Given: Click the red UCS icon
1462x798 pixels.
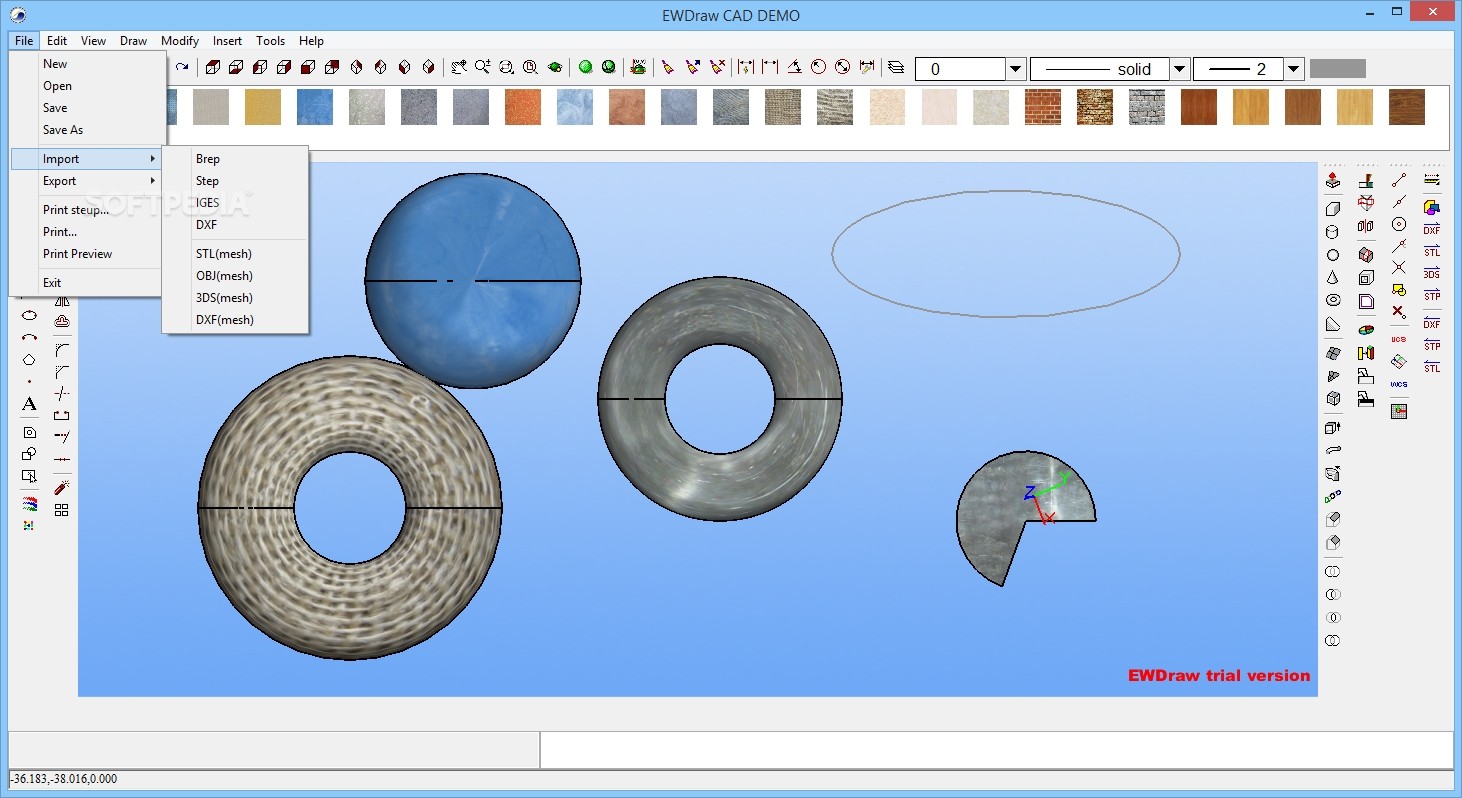Looking at the screenshot, I should (x=1399, y=339).
